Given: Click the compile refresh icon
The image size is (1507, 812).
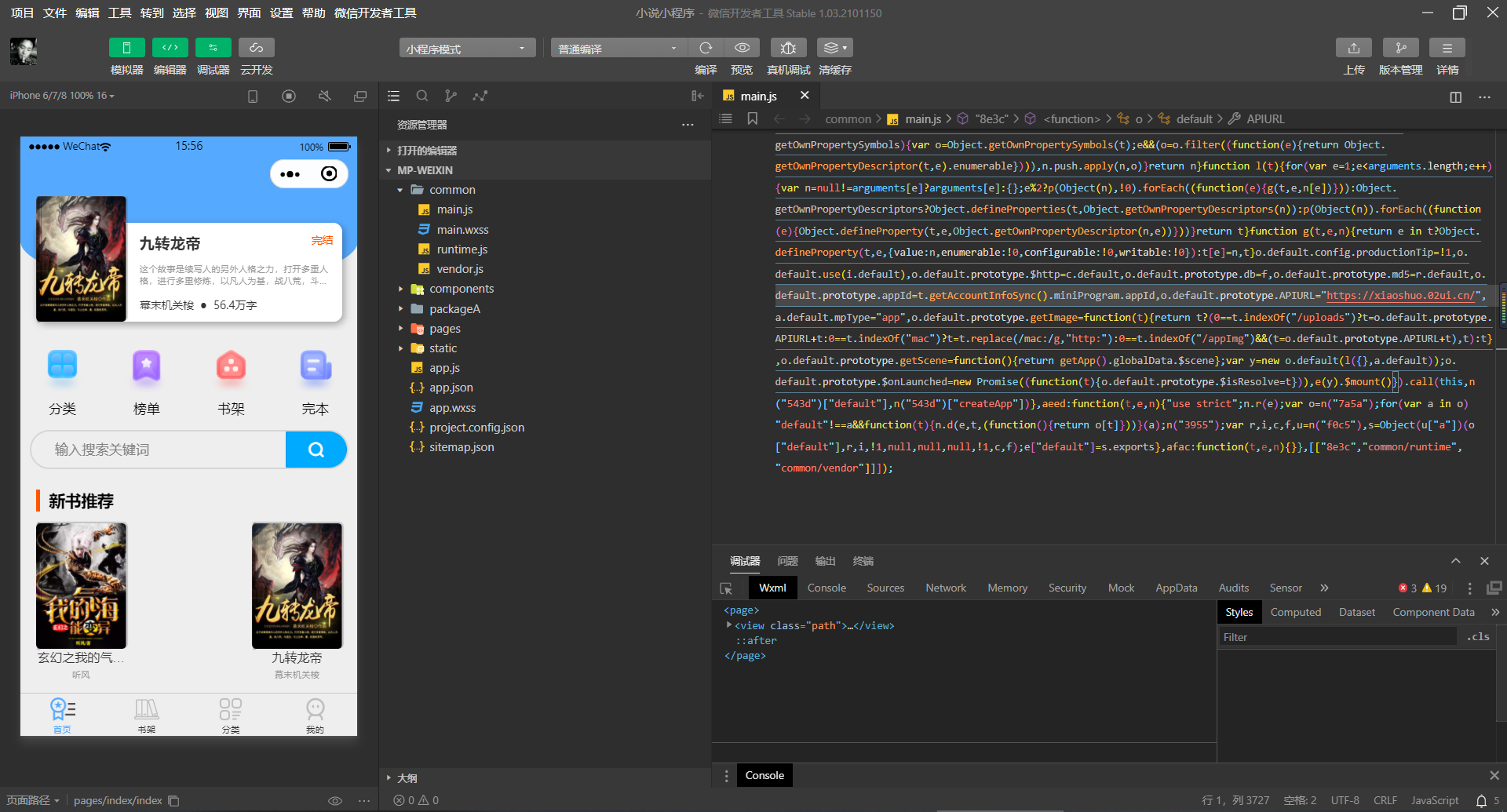Looking at the screenshot, I should point(706,48).
